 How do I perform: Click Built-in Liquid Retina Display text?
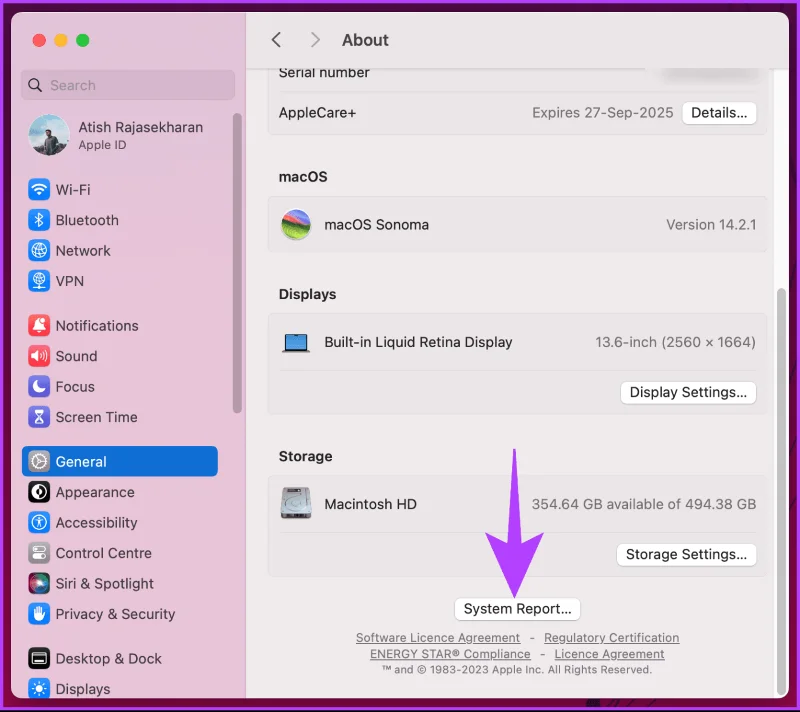pos(418,342)
